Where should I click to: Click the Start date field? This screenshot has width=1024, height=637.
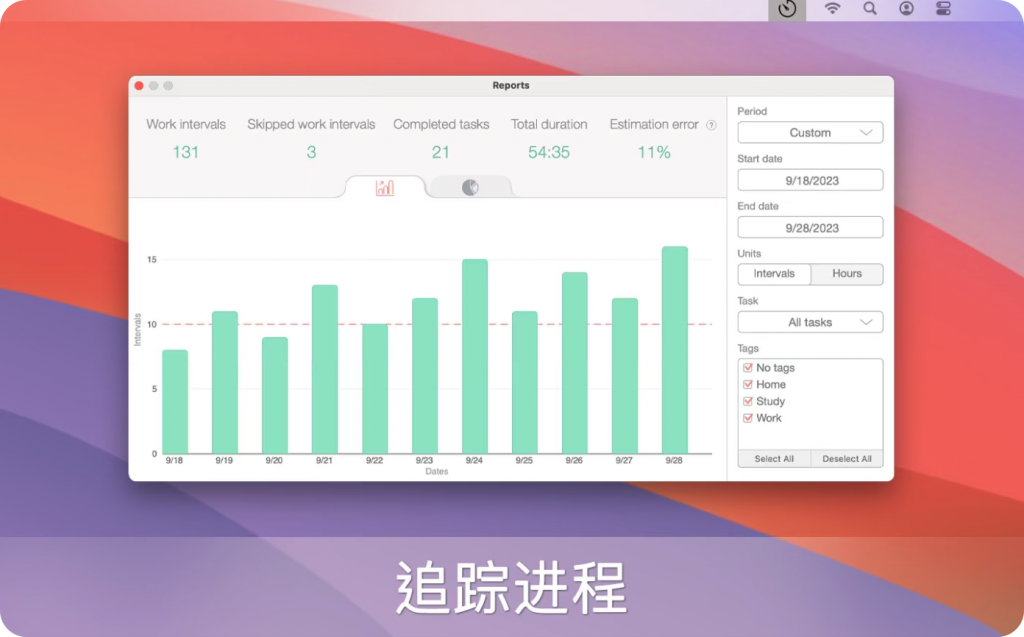pyautogui.click(x=810, y=180)
